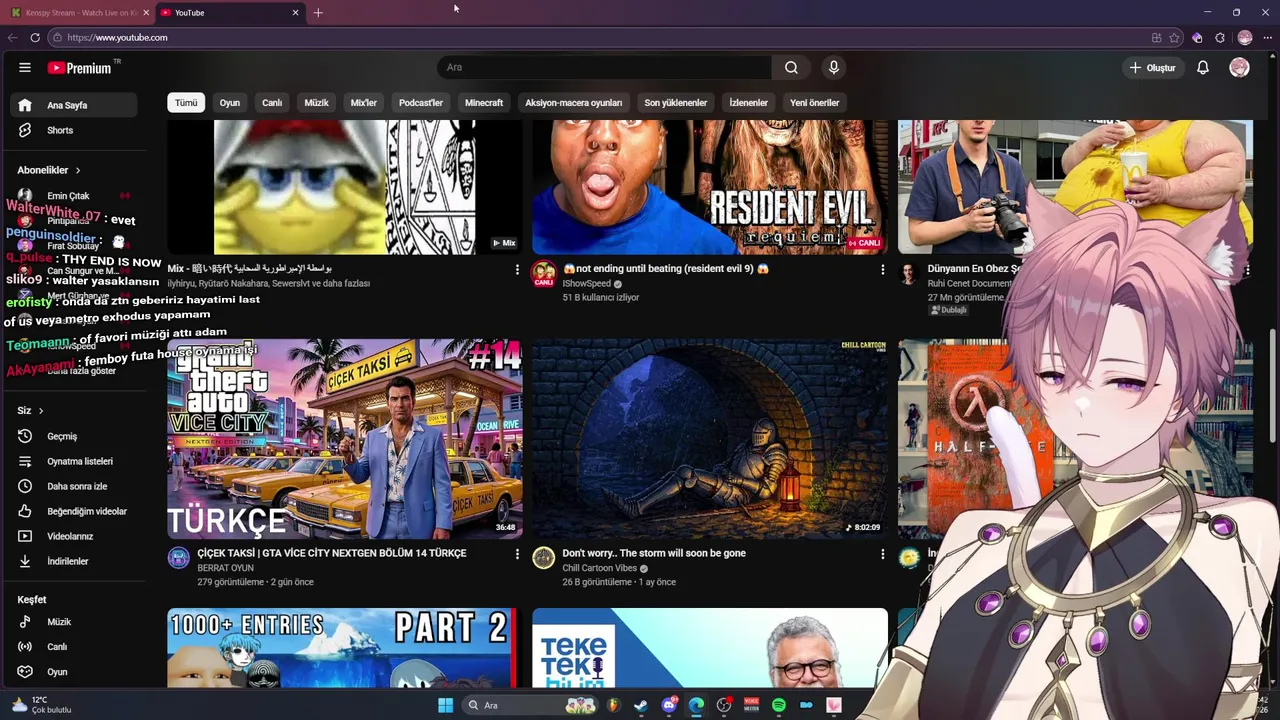Select the Müzik filter chip
This screenshot has width=1280, height=720.
[x=316, y=102]
